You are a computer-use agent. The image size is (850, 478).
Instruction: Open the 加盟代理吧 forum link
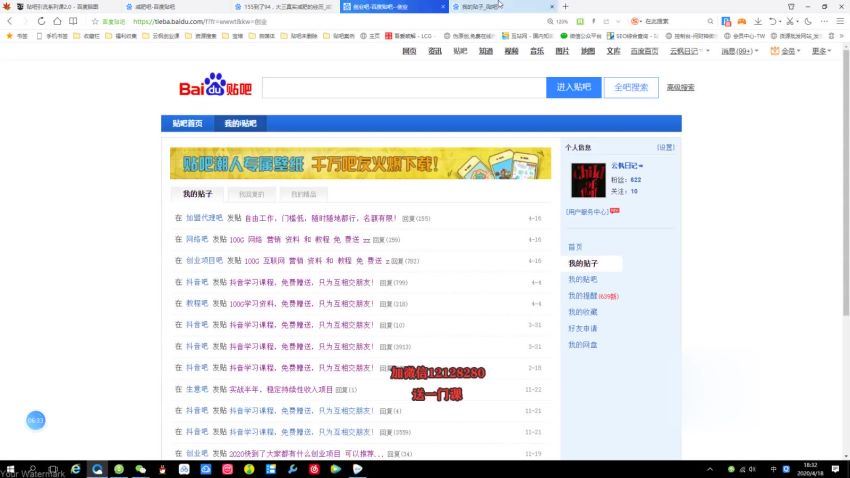(x=204, y=218)
